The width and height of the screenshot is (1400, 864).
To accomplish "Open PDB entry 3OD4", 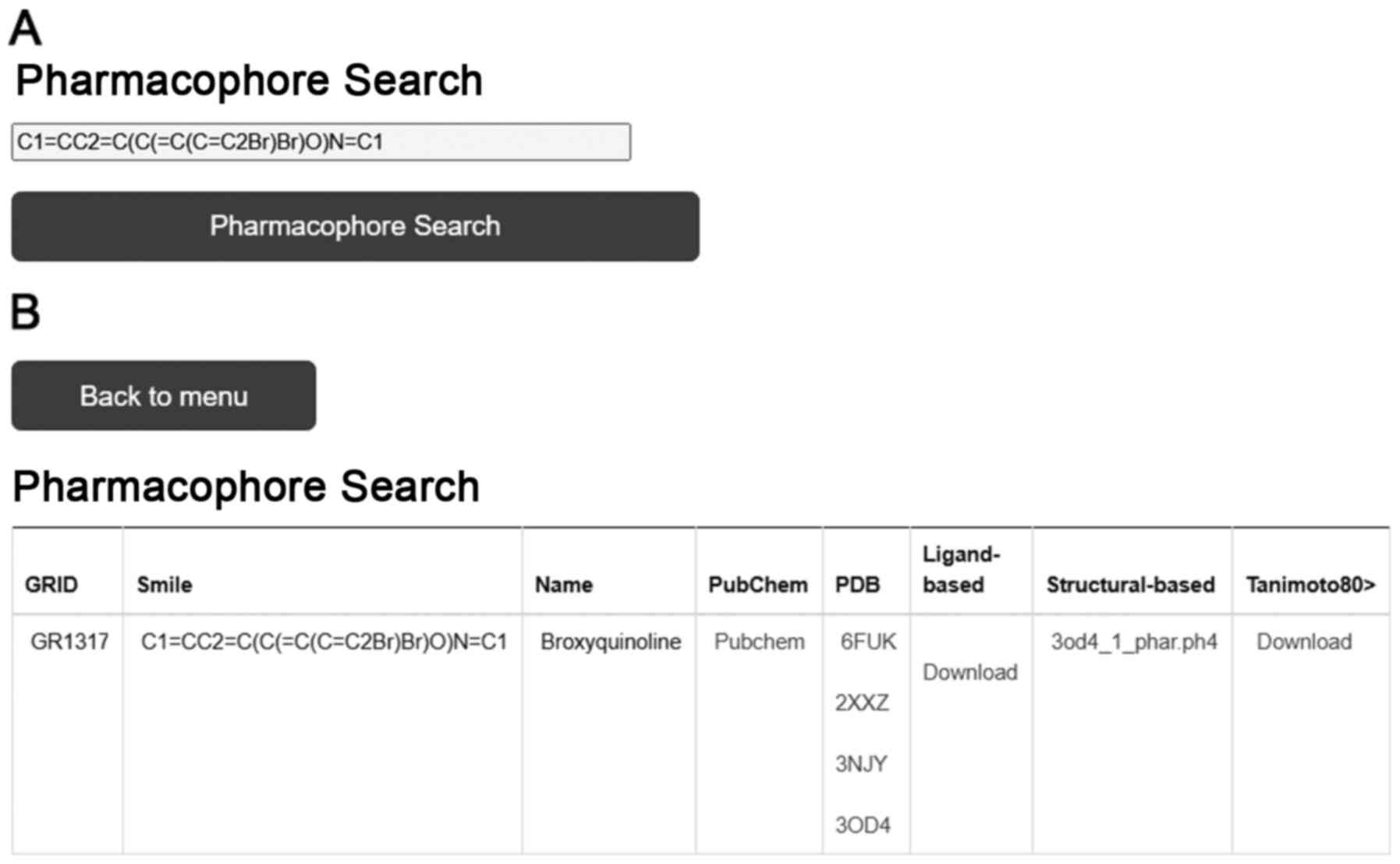I will coord(863,824).
